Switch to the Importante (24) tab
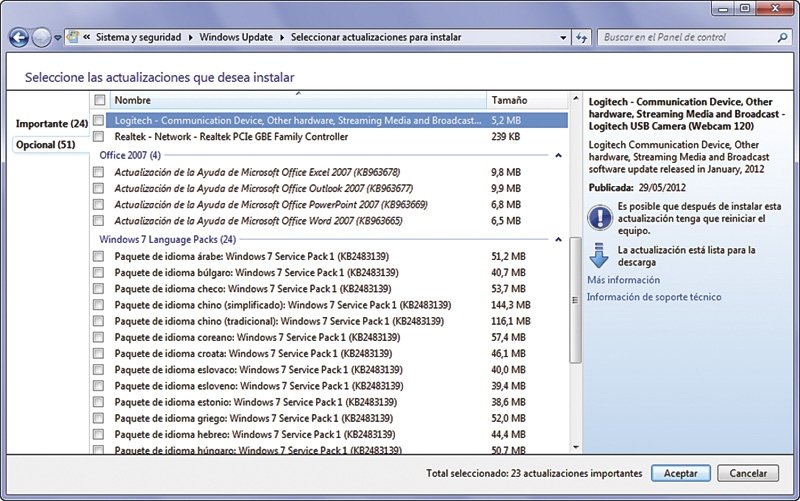This screenshot has height=501, width=800. [x=52, y=123]
